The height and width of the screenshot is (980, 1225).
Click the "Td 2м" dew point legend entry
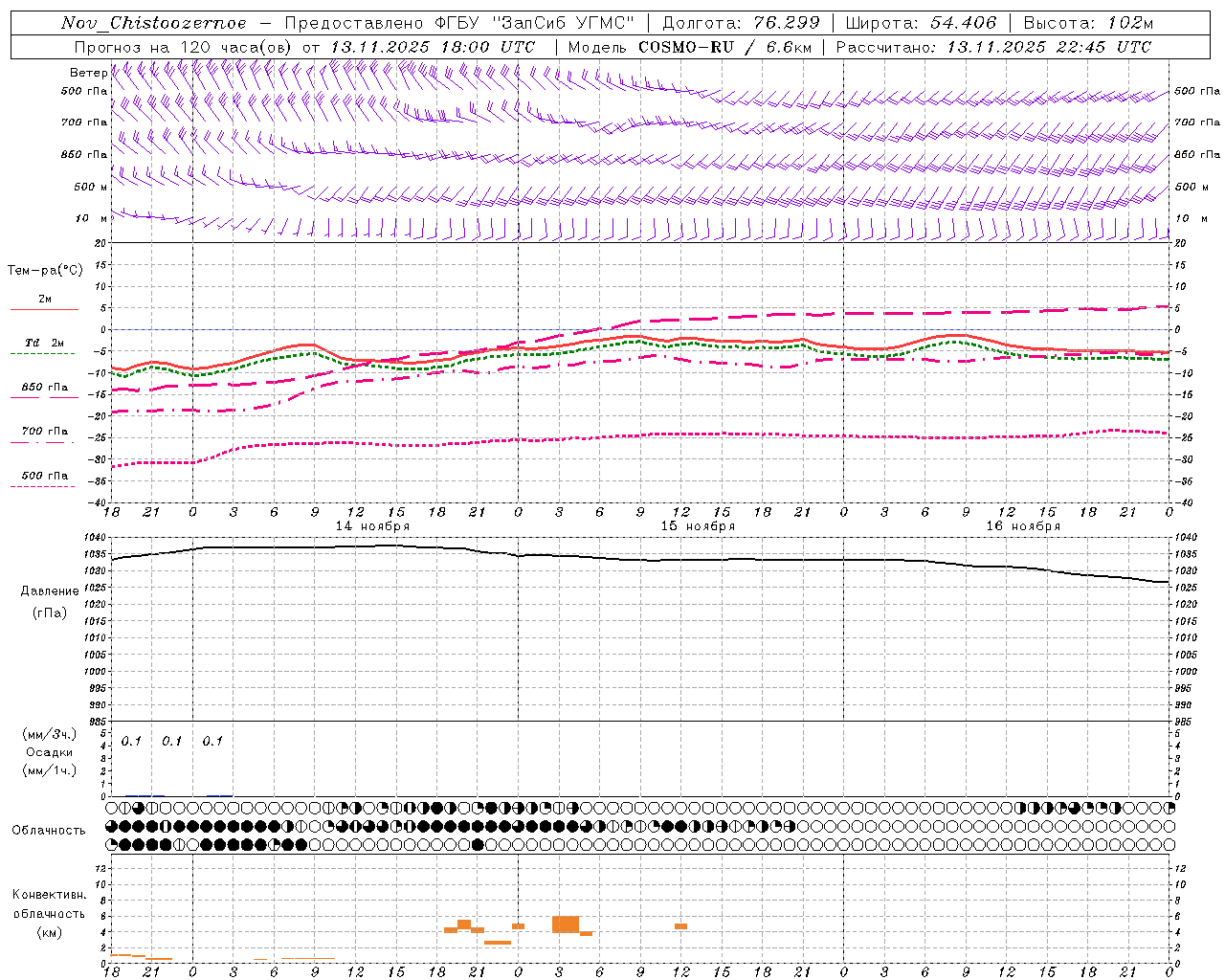point(44,344)
